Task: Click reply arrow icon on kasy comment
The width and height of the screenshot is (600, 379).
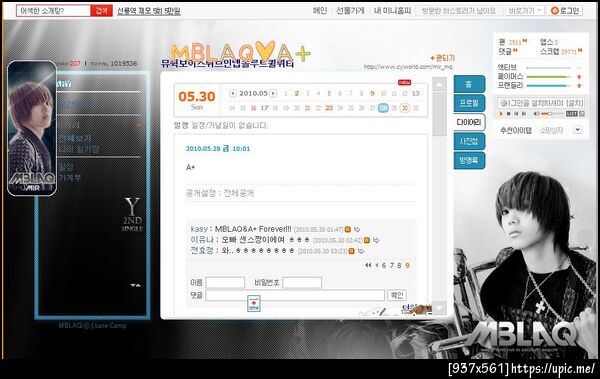Action: click(357, 229)
